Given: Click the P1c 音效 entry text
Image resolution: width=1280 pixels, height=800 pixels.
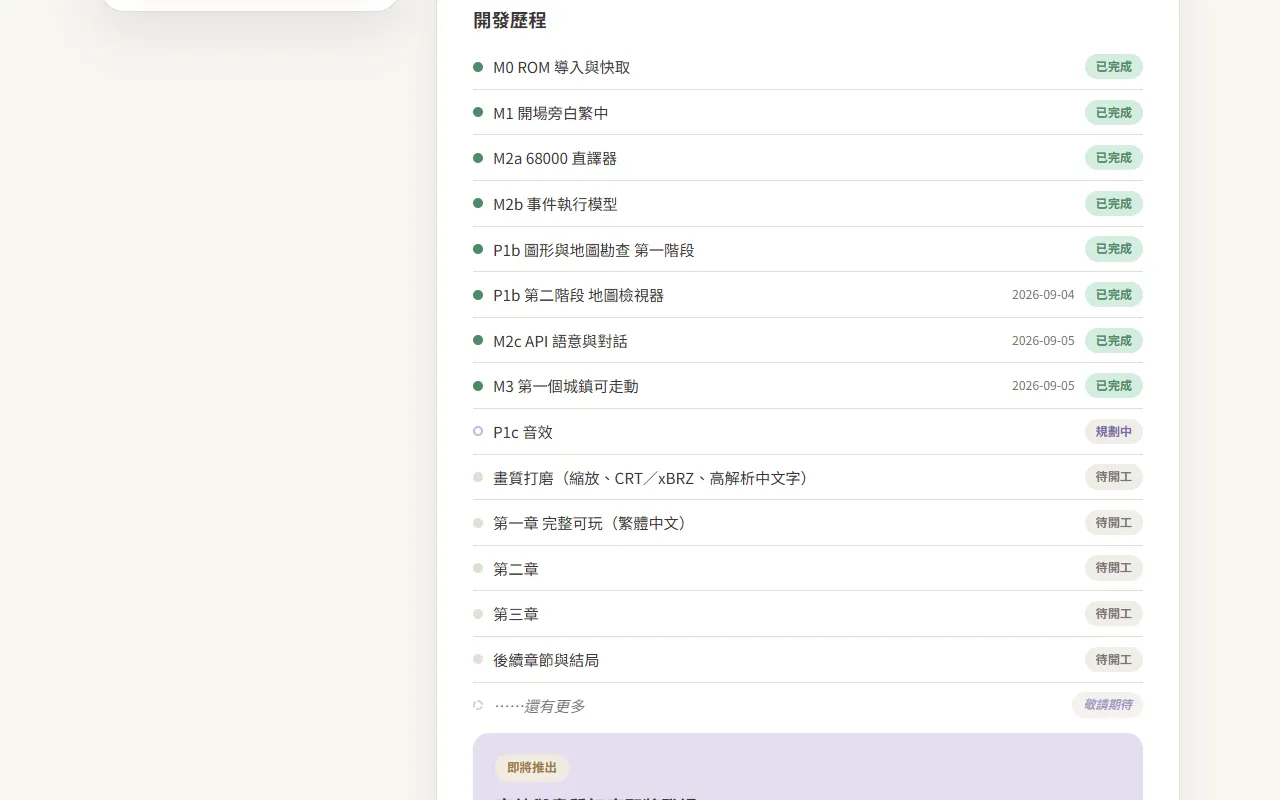Looking at the screenshot, I should click(523, 432).
